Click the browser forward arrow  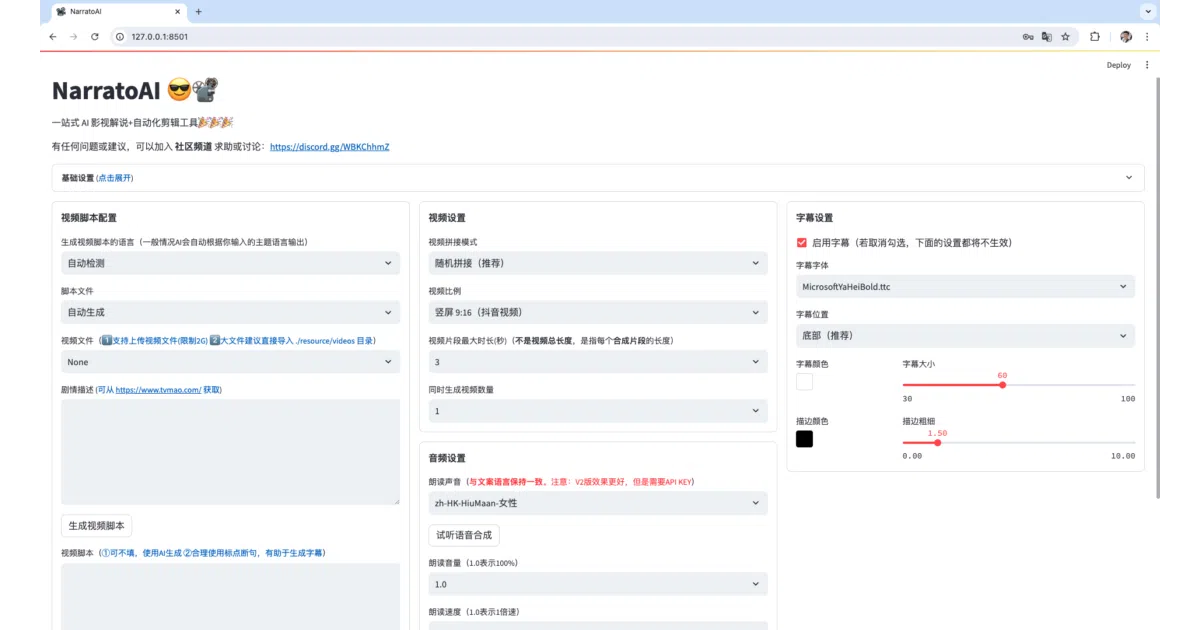click(x=73, y=36)
